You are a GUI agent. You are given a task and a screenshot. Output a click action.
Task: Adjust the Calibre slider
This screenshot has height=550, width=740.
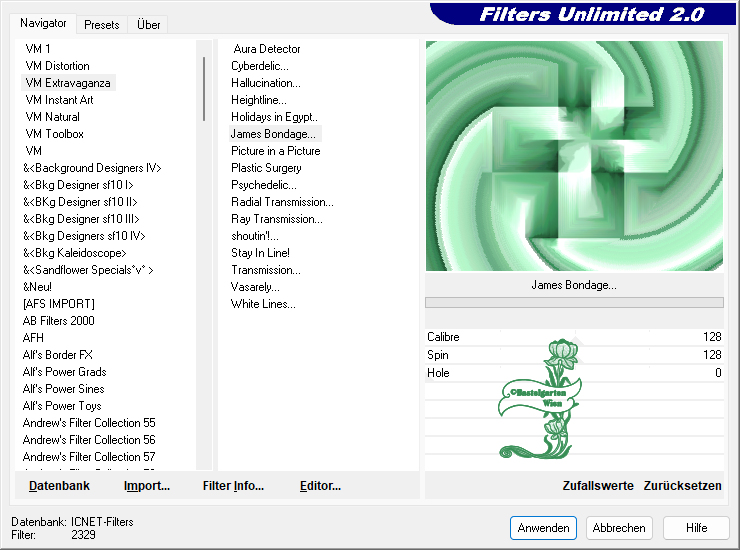574,337
